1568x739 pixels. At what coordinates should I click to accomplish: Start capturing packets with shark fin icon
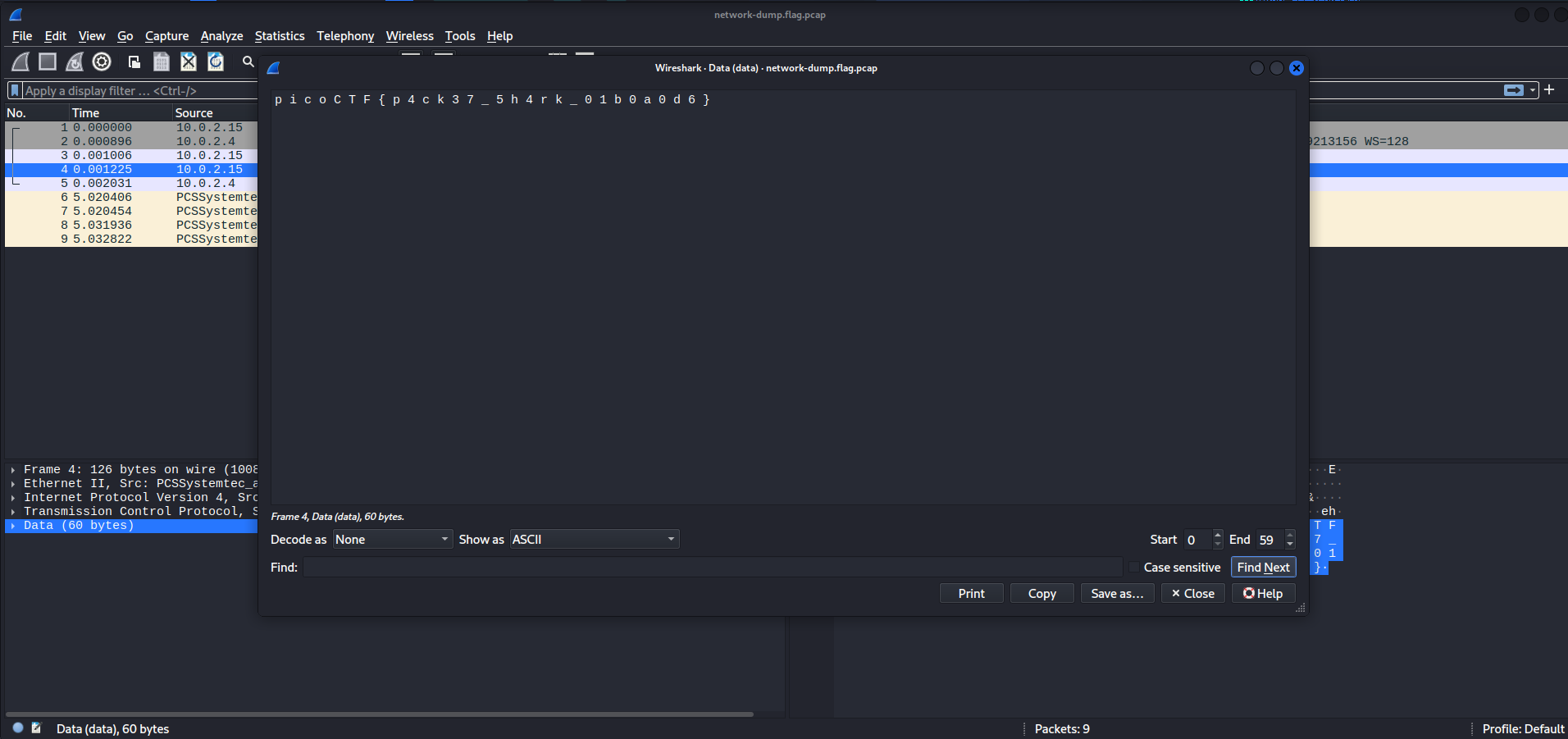pos(21,62)
